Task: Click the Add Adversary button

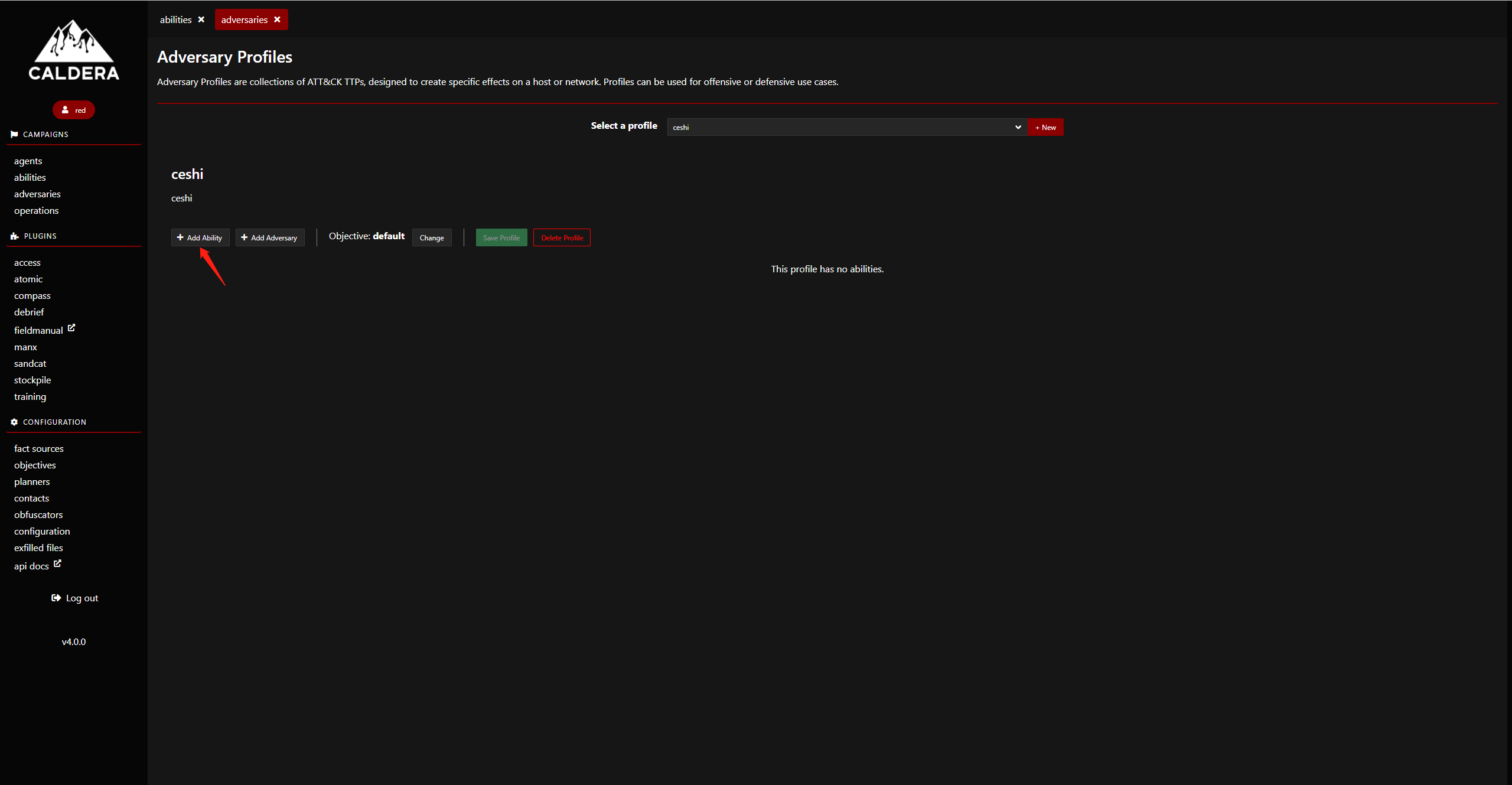Action: [x=269, y=237]
